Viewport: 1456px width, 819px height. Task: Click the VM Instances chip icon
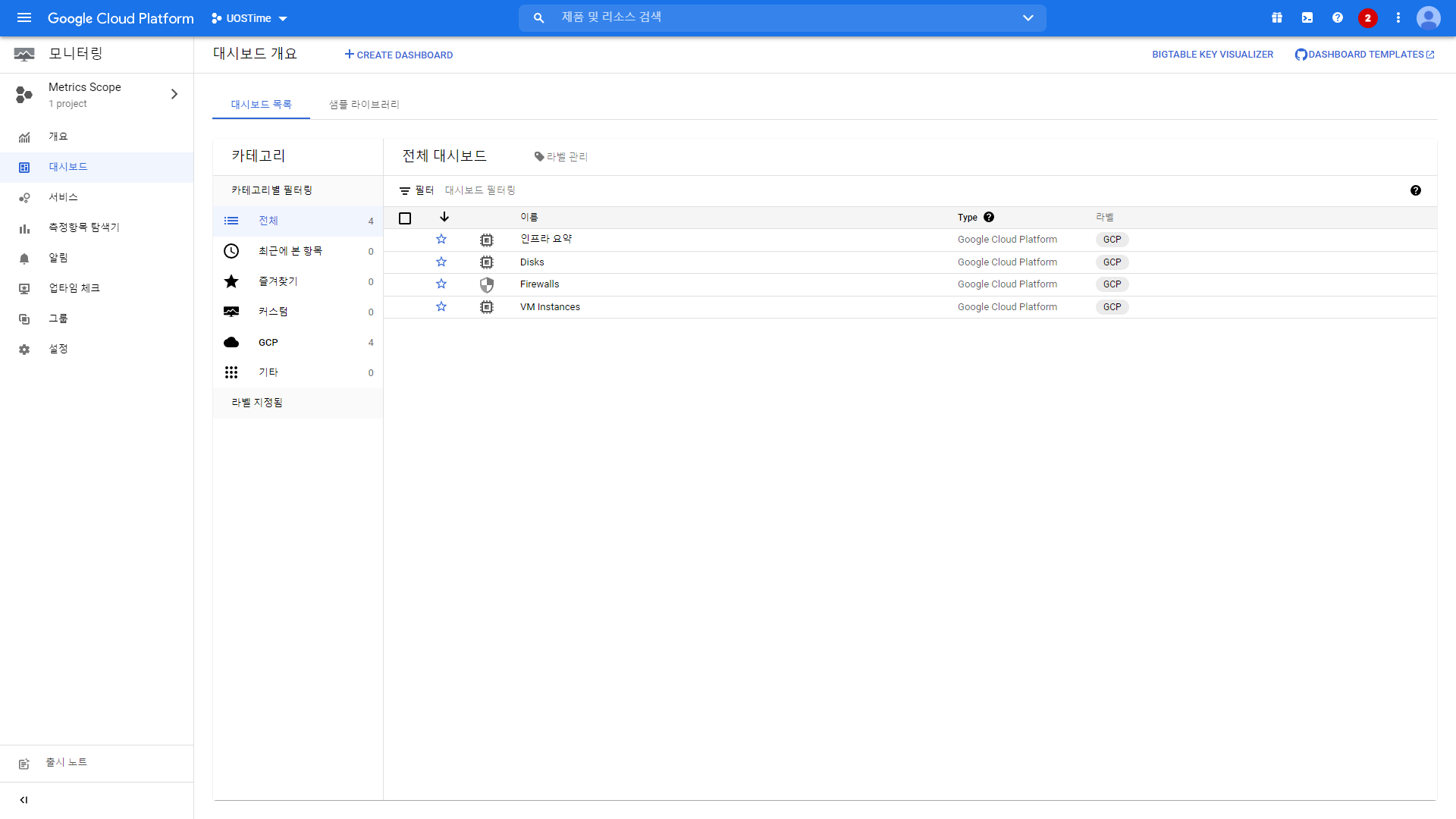pyautogui.click(x=487, y=307)
